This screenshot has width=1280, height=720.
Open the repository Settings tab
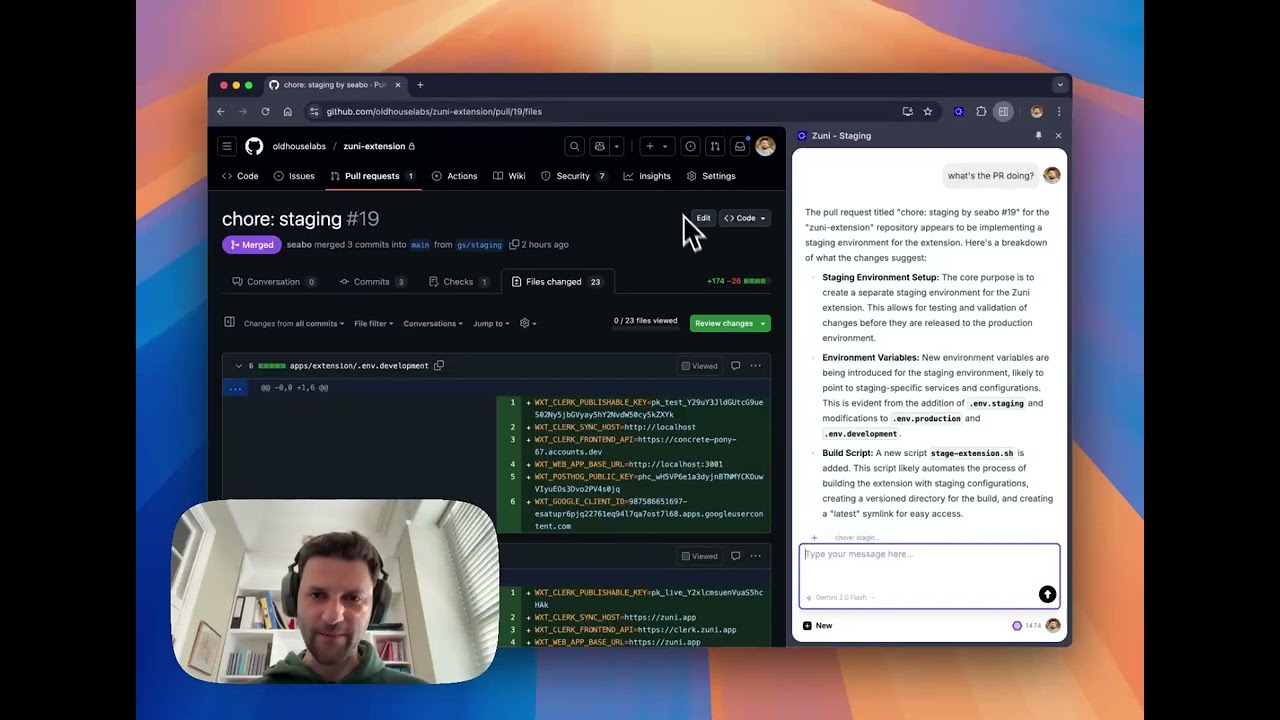click(711, 176)
